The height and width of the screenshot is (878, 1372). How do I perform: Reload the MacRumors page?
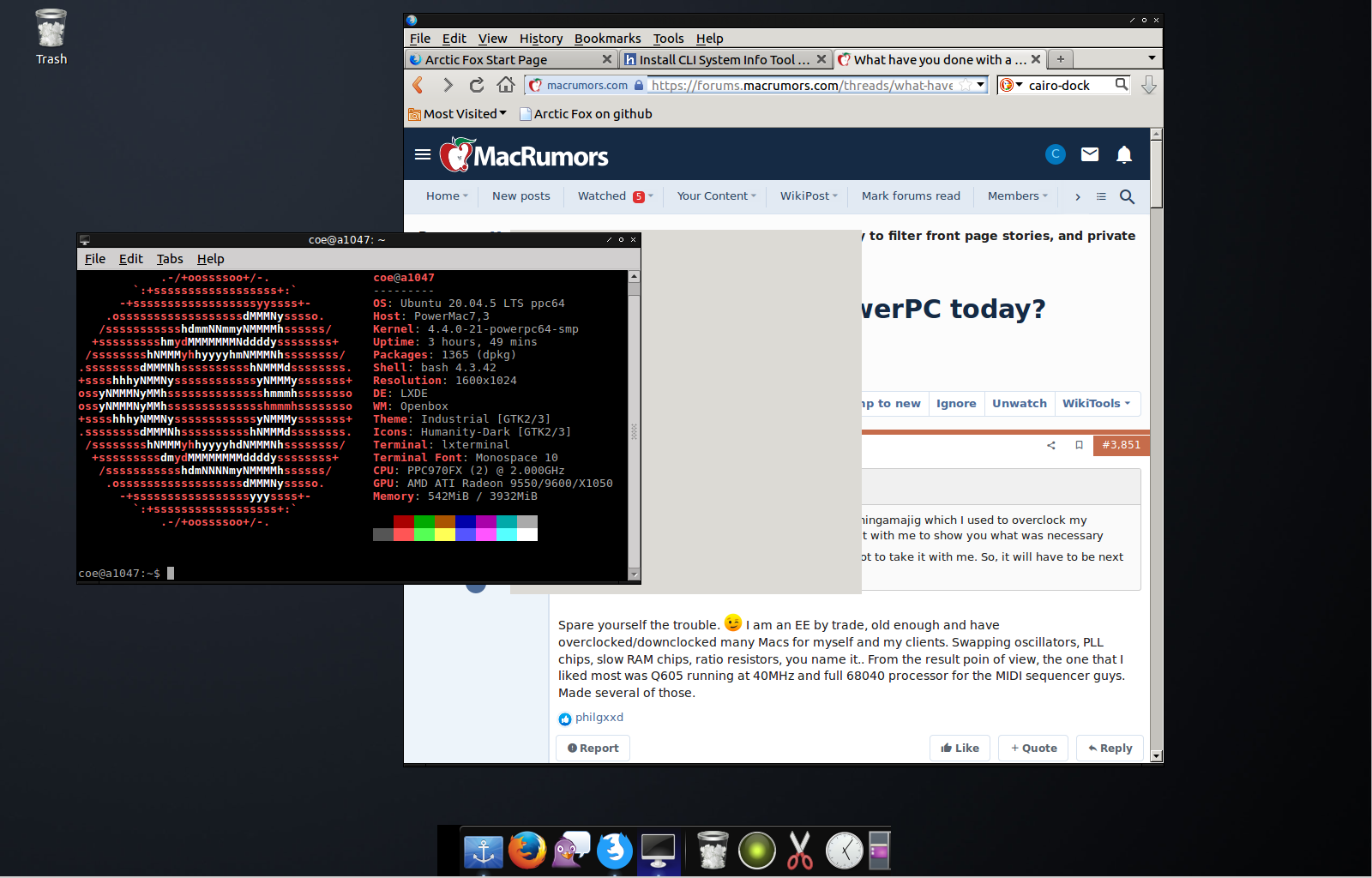click(x=477, y=85)
